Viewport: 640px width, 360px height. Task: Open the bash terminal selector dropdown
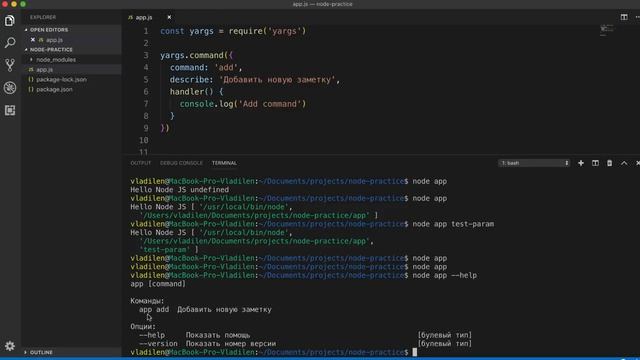[534, 163]
